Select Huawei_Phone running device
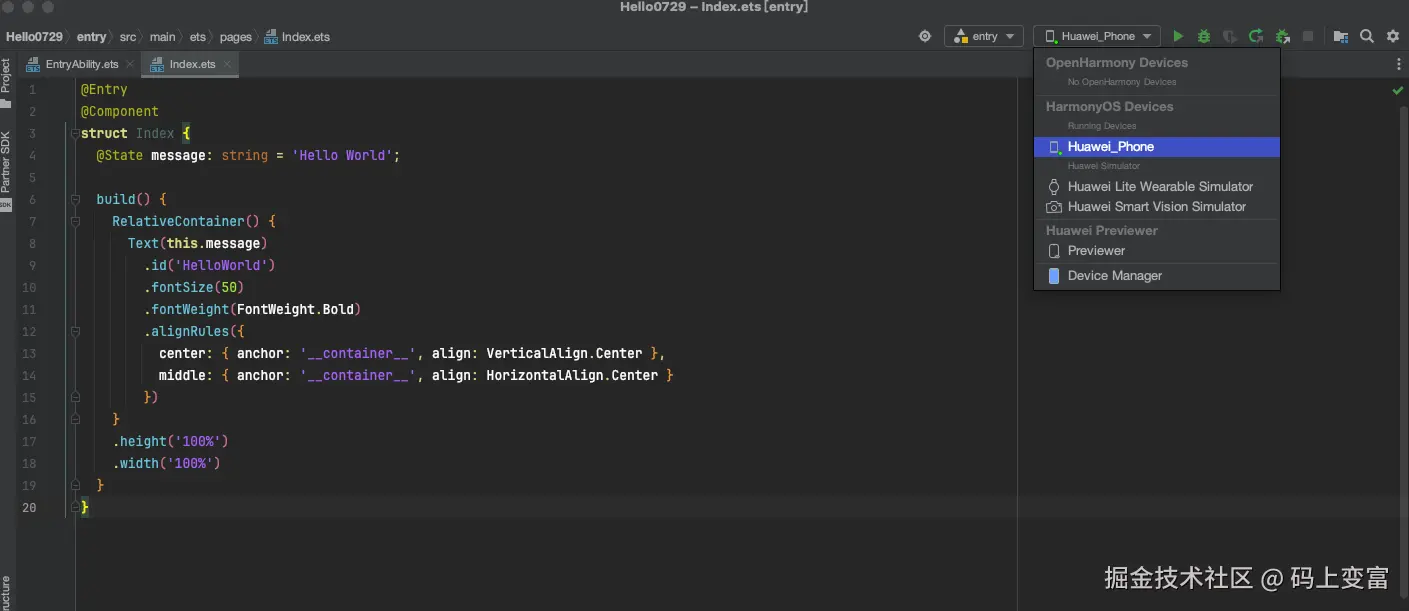 pos(1157,147)
